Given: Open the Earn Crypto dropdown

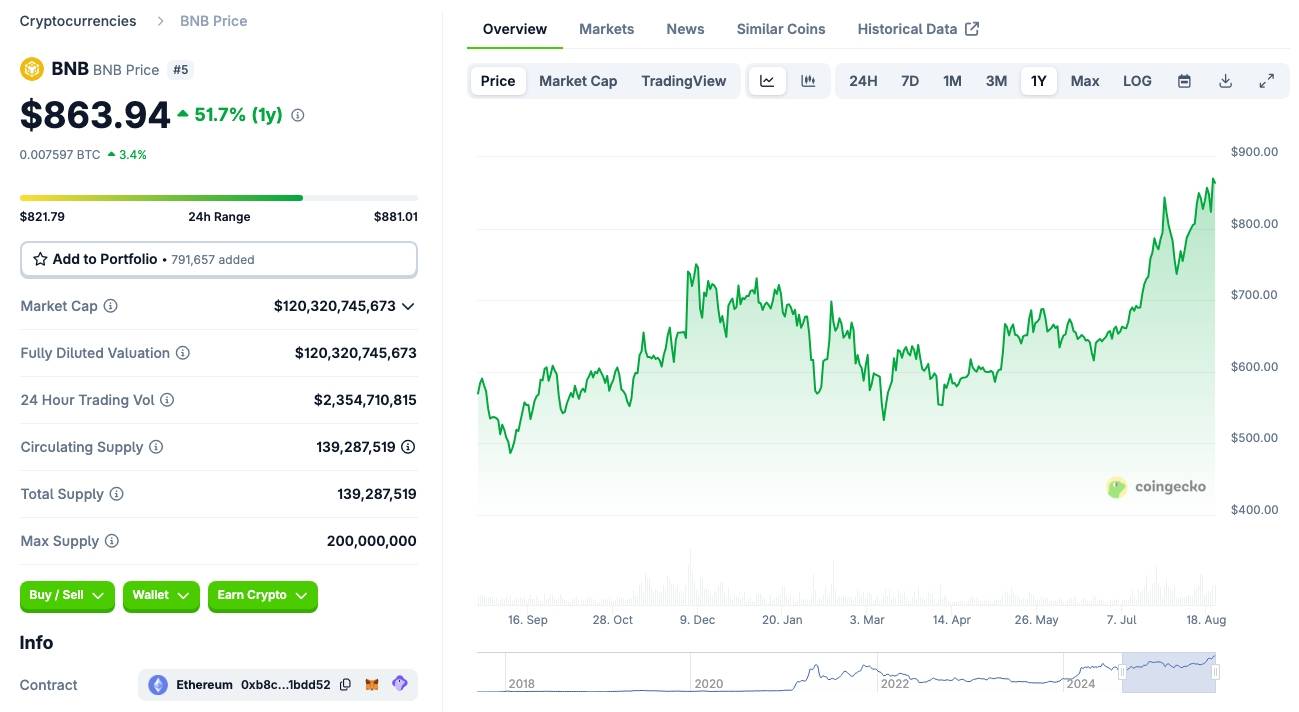Looking at the screenshot, I should click(x=263, y=596).
